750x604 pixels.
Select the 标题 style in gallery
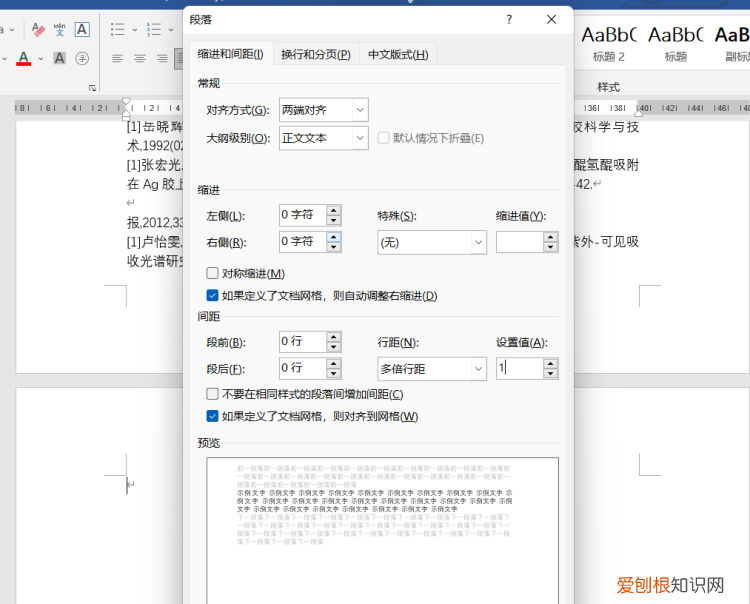pyautogui.click(x=675, y=44)
